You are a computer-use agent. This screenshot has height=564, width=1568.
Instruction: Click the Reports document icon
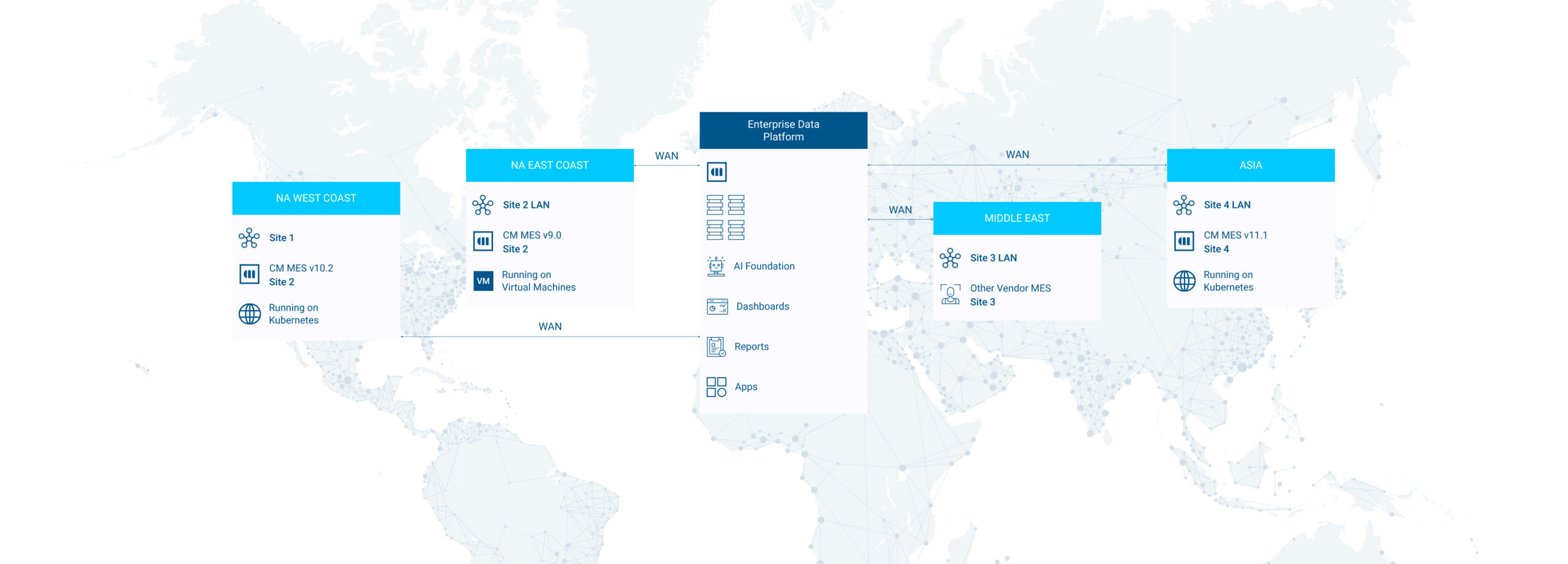[x=715, y=347]
